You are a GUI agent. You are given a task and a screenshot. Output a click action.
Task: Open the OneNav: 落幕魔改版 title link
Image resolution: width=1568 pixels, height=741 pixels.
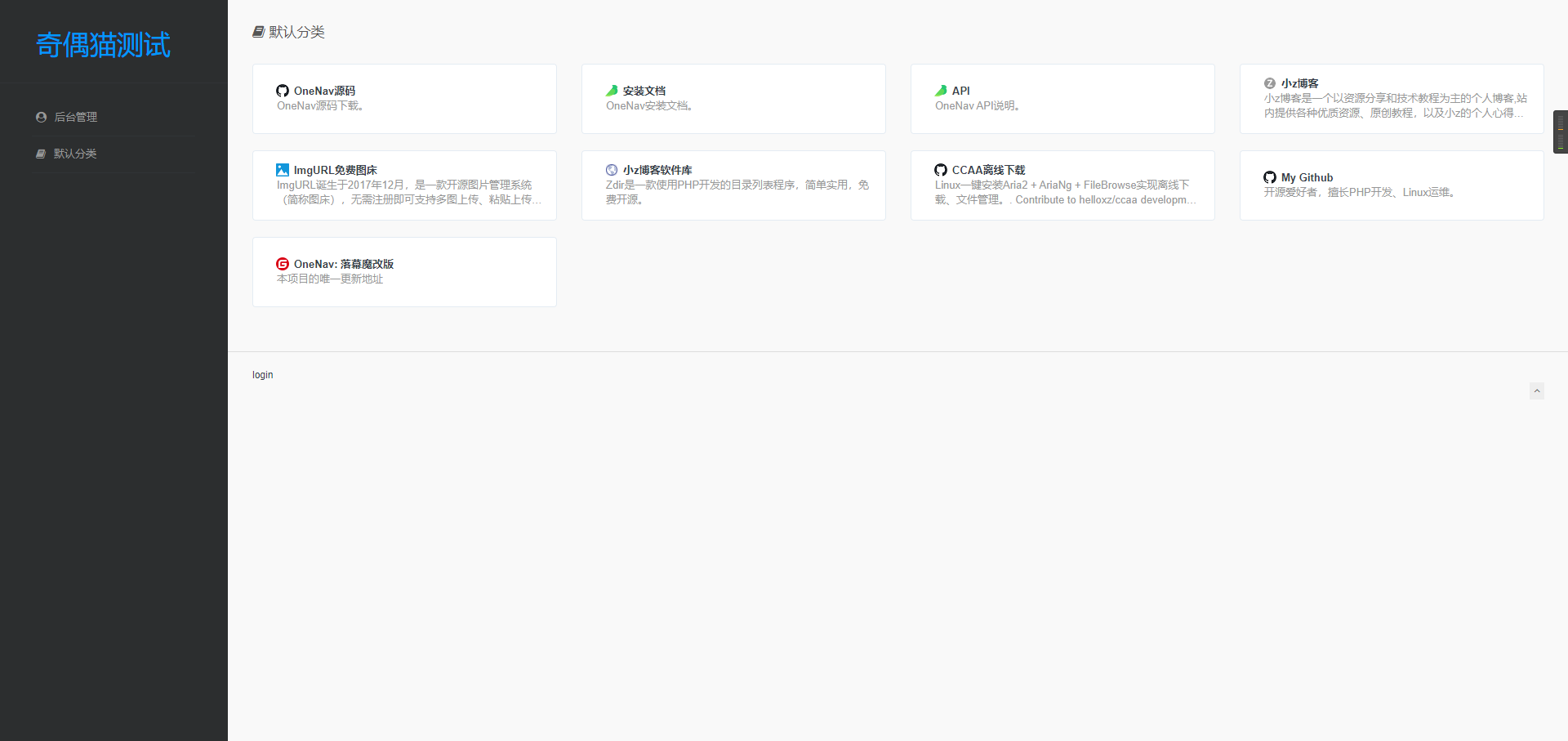pos(344,264)
